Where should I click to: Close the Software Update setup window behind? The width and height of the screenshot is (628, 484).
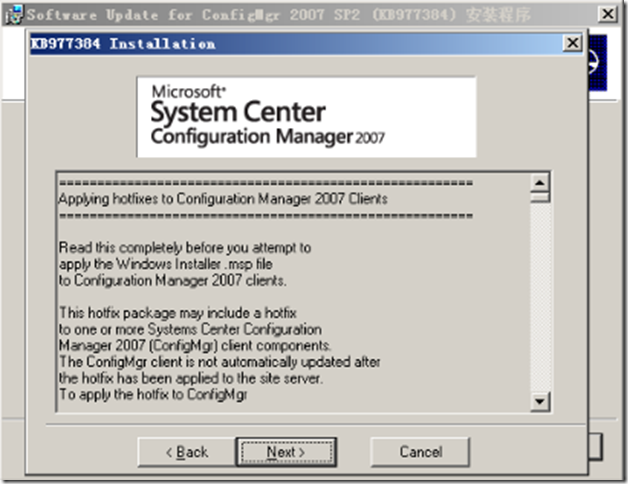607,14
